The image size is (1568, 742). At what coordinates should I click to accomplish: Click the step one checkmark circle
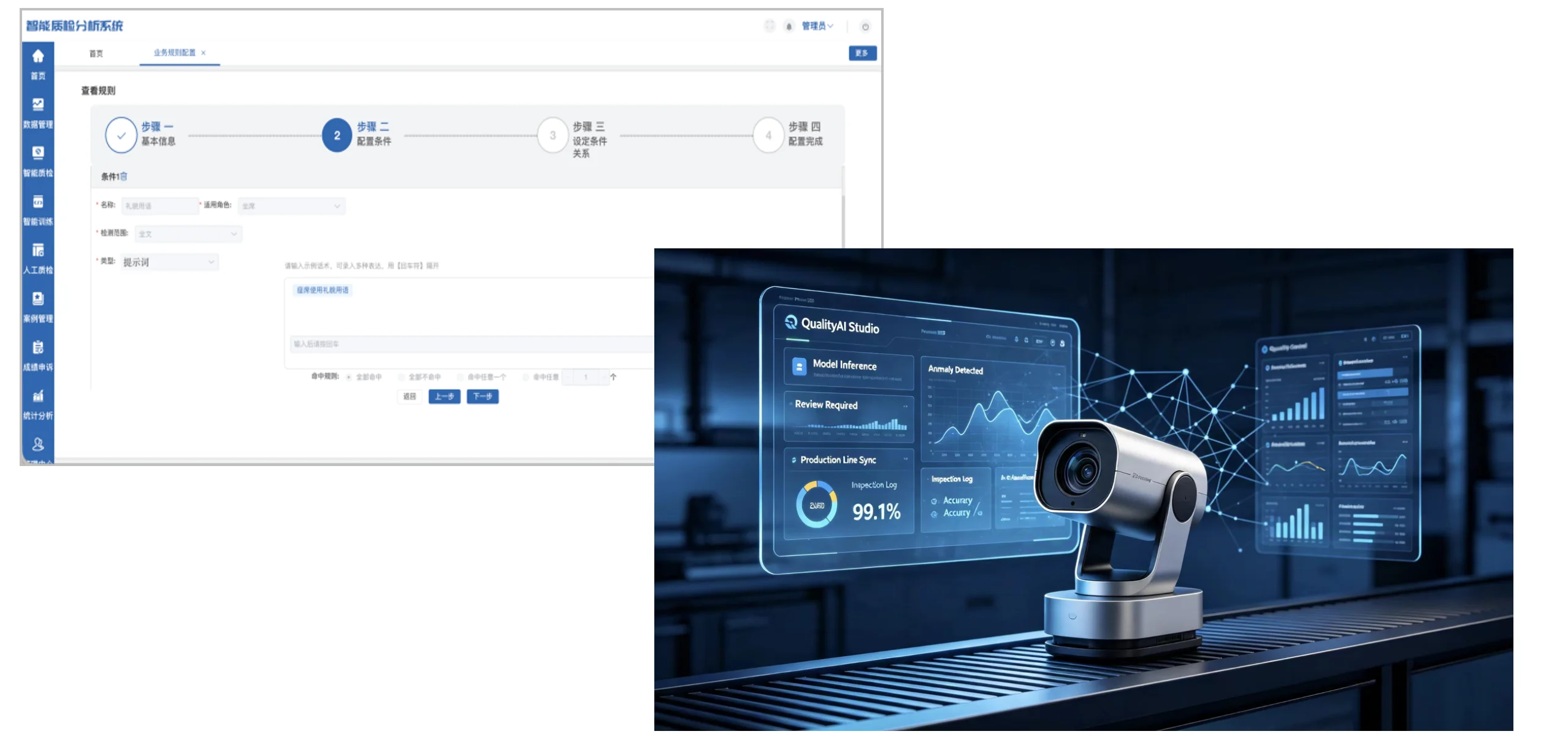[x=121, y=135]
